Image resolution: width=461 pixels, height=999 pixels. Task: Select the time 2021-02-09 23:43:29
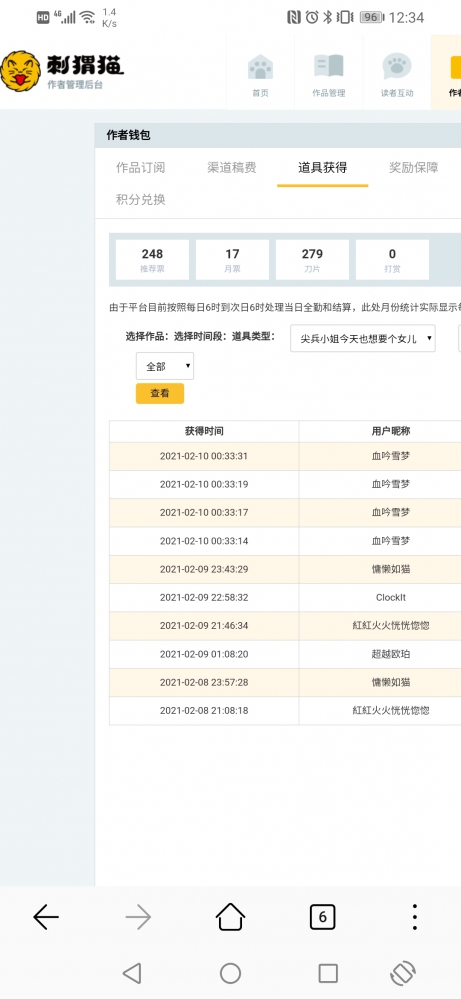coord(204,569)
